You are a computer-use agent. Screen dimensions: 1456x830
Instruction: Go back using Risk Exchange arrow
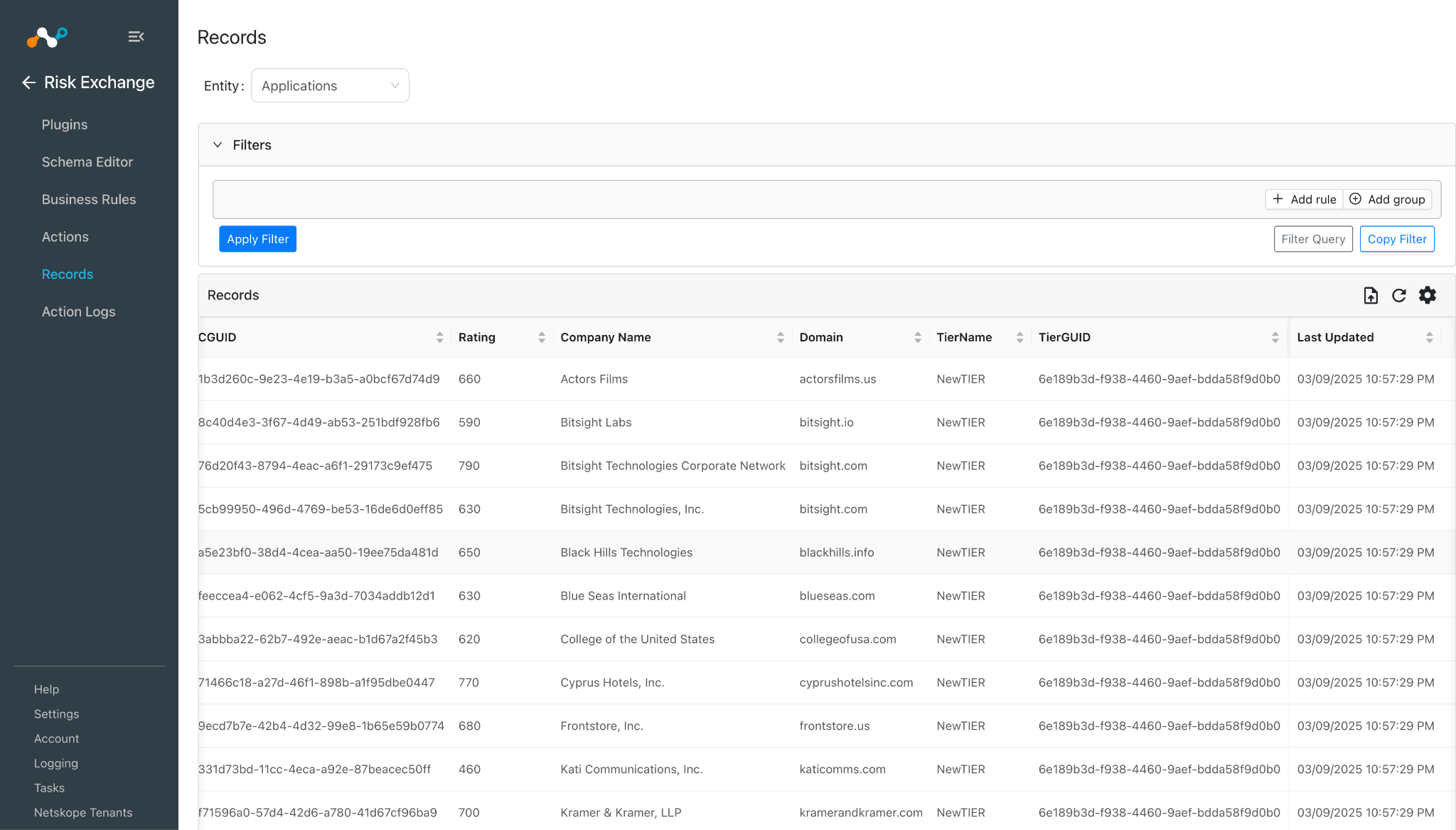[28, 83]
